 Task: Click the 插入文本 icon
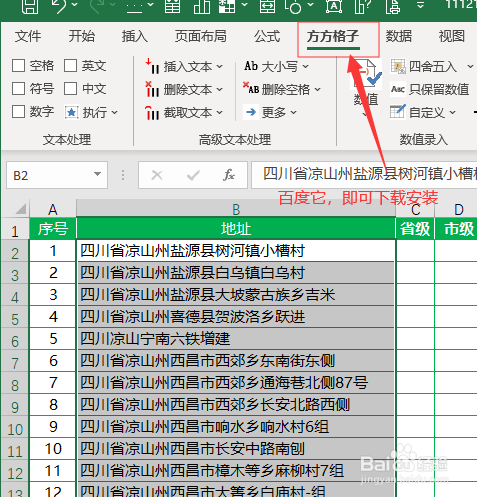(x=152, y=66)
